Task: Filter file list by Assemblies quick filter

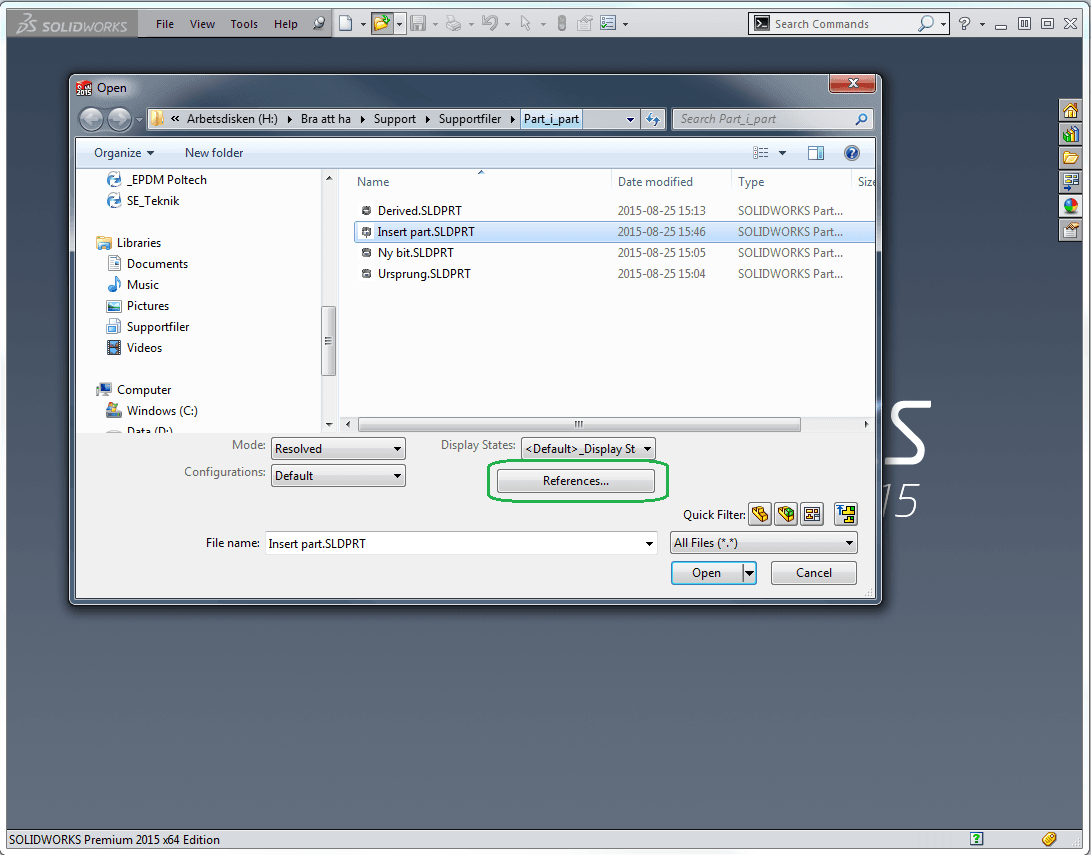Action: click(x=786, y=515)
